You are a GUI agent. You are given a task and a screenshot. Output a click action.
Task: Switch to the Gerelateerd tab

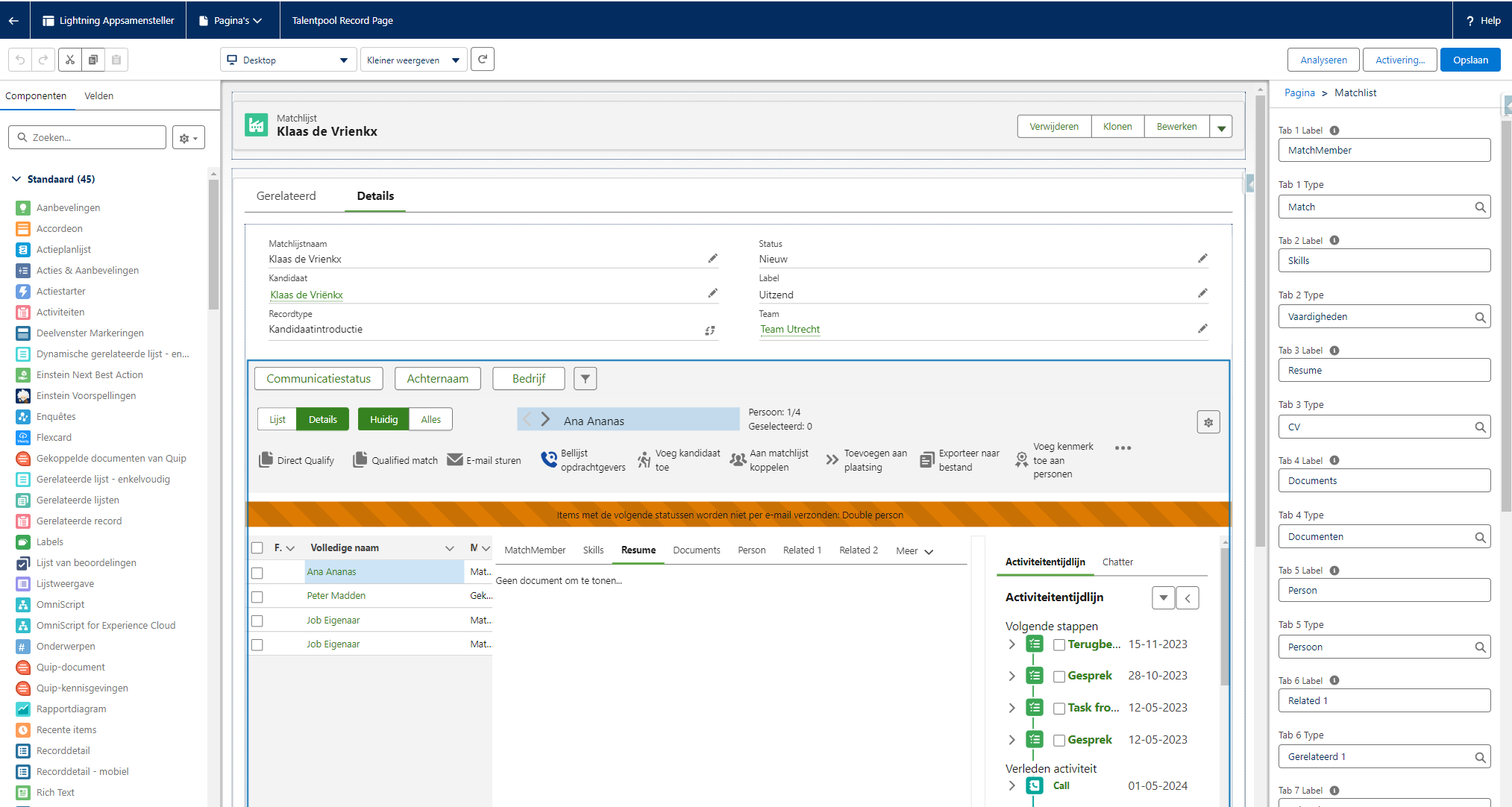click(x=286, y=196)
